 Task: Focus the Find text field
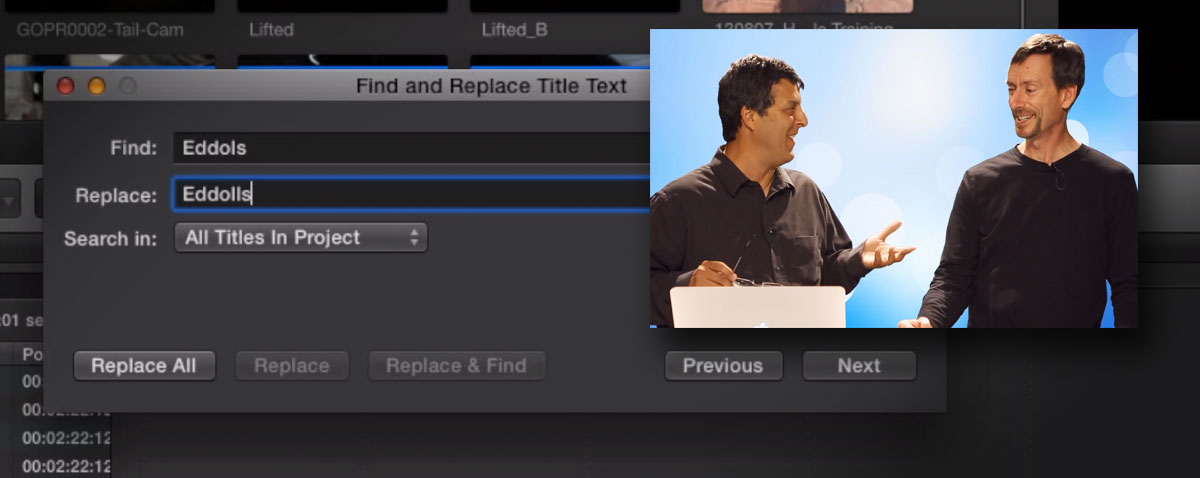tap(411, 148)
